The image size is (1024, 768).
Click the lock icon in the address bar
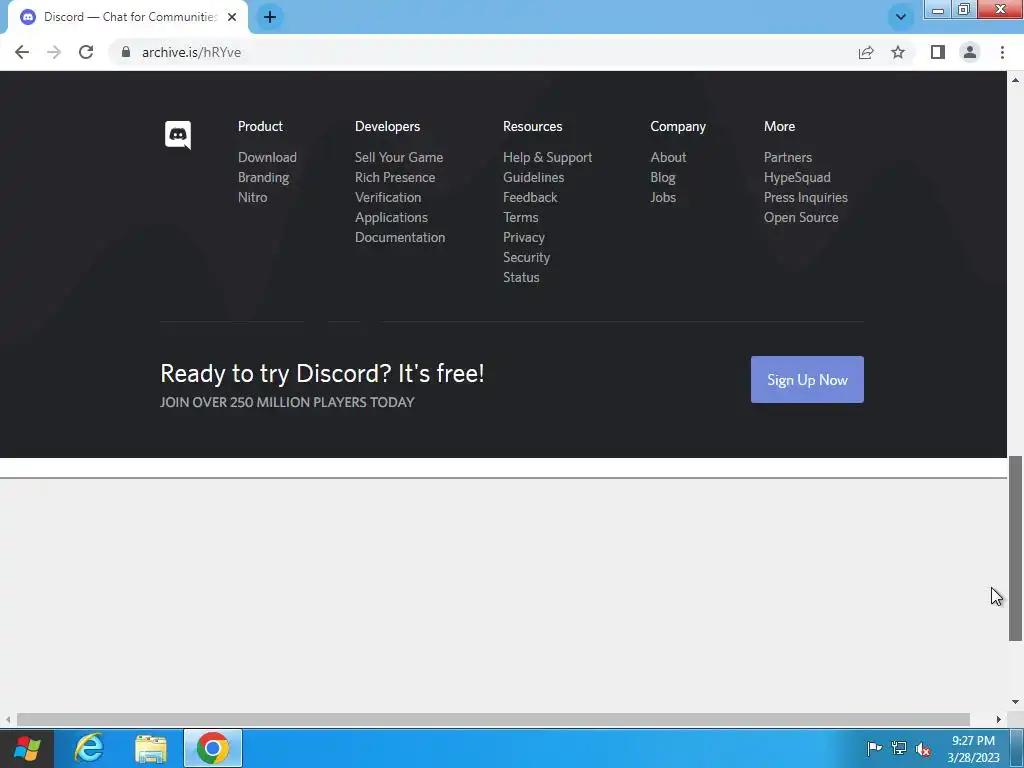pos(126,52)
